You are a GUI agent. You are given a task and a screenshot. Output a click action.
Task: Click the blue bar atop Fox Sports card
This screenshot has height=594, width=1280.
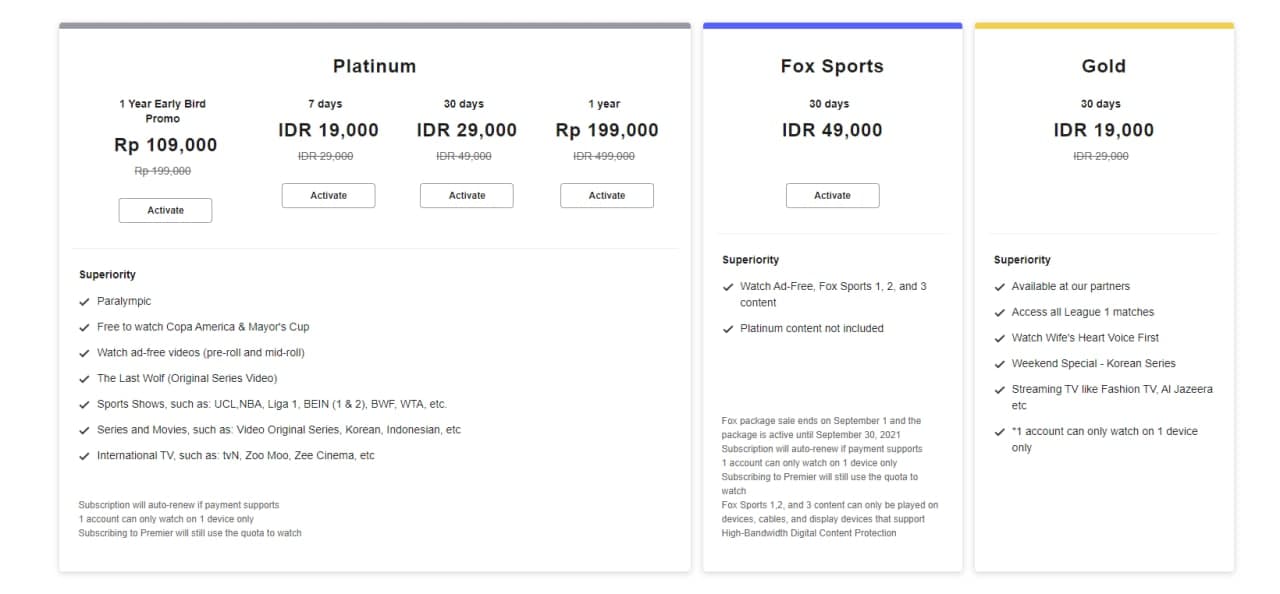point(832,26)
